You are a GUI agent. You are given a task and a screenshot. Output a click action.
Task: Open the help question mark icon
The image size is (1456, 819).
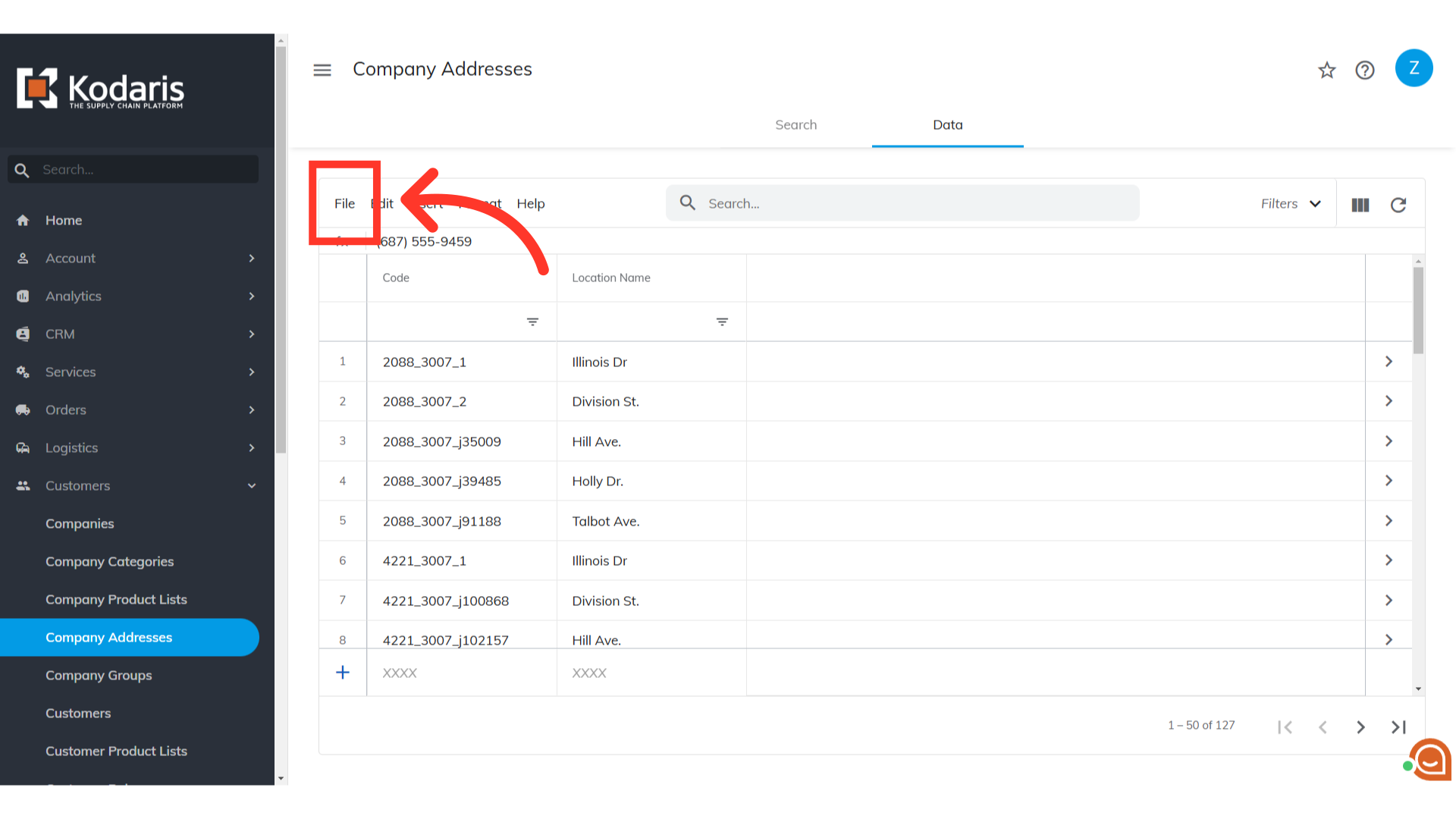point(1365,71)
